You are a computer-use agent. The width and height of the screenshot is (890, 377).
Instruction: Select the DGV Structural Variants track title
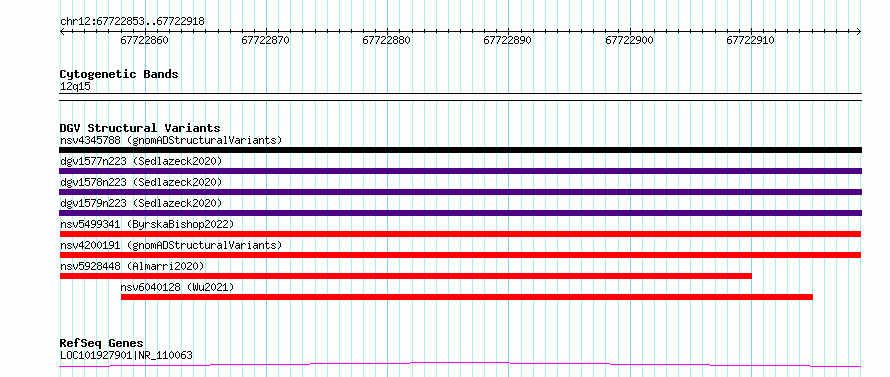(140, 128)
